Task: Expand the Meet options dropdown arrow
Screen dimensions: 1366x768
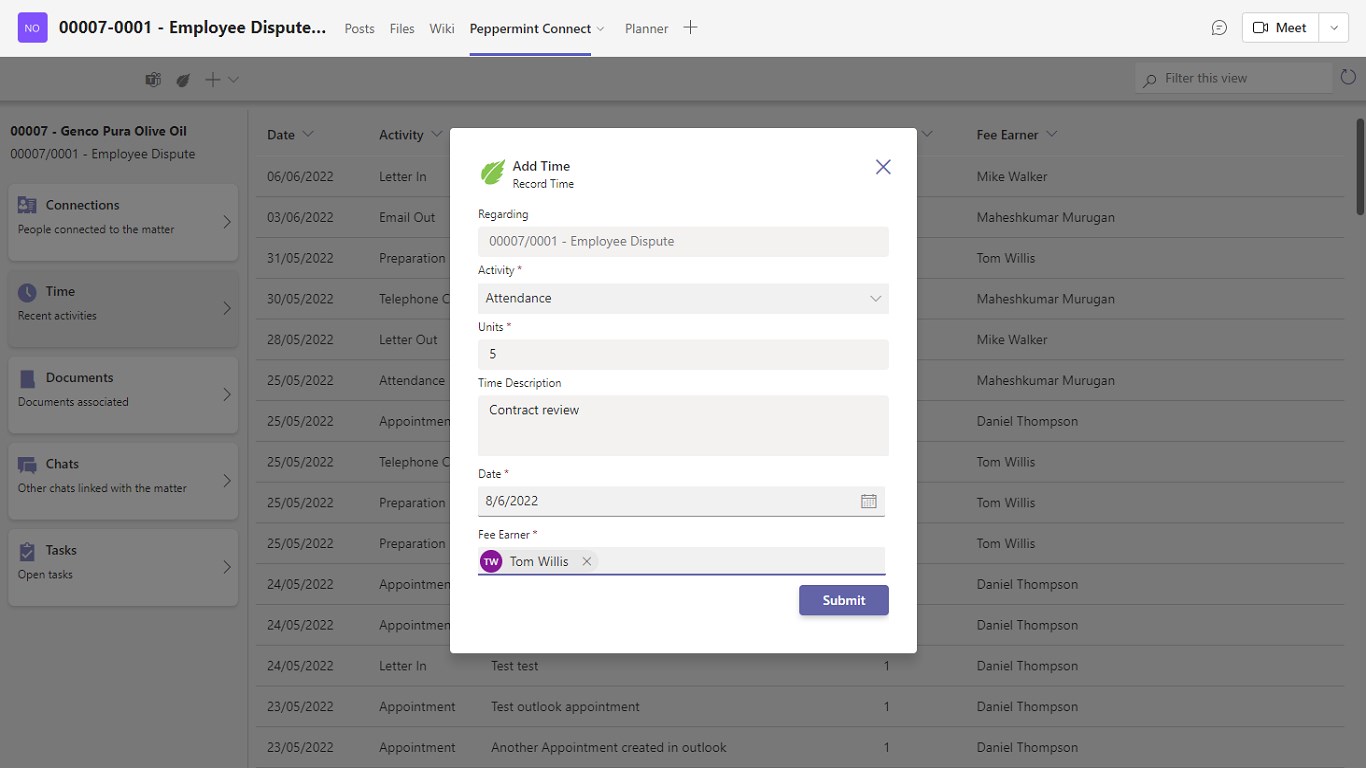Action: 1334,28
